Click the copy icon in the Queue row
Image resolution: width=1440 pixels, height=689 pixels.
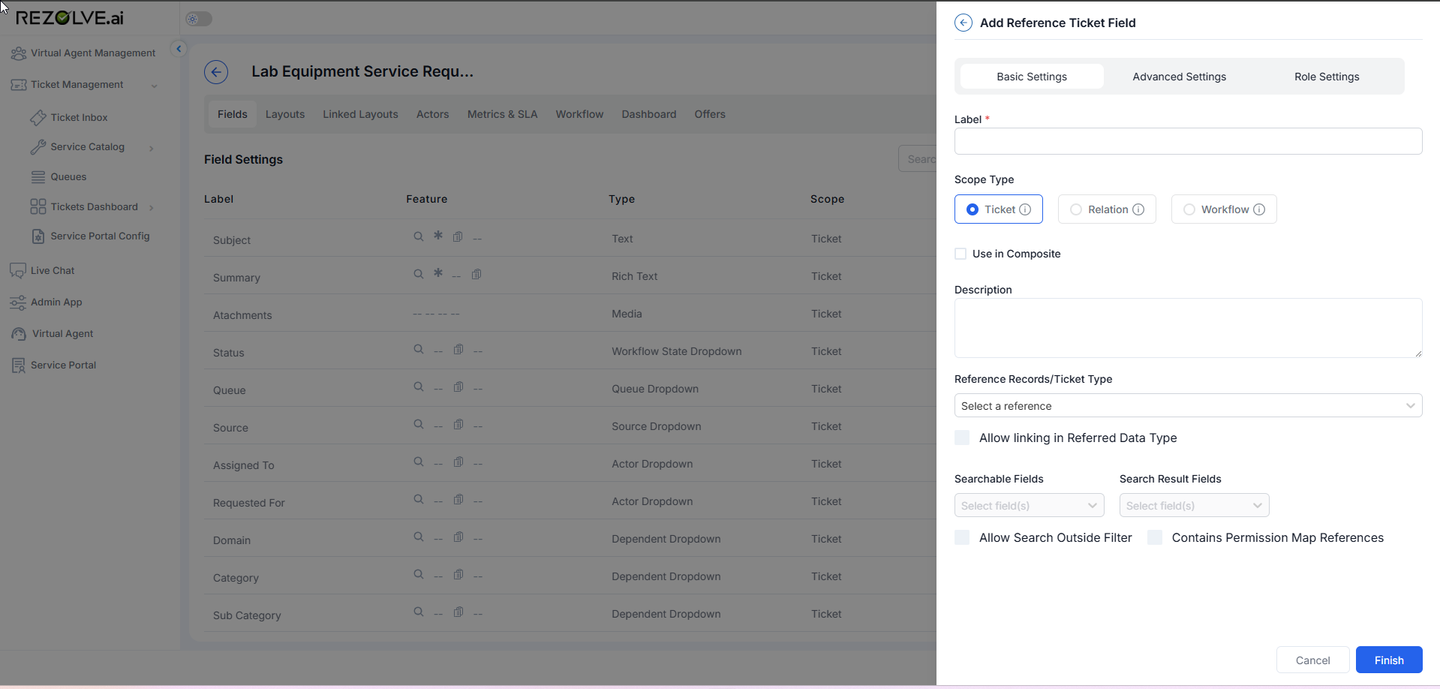tap(458, 387)
